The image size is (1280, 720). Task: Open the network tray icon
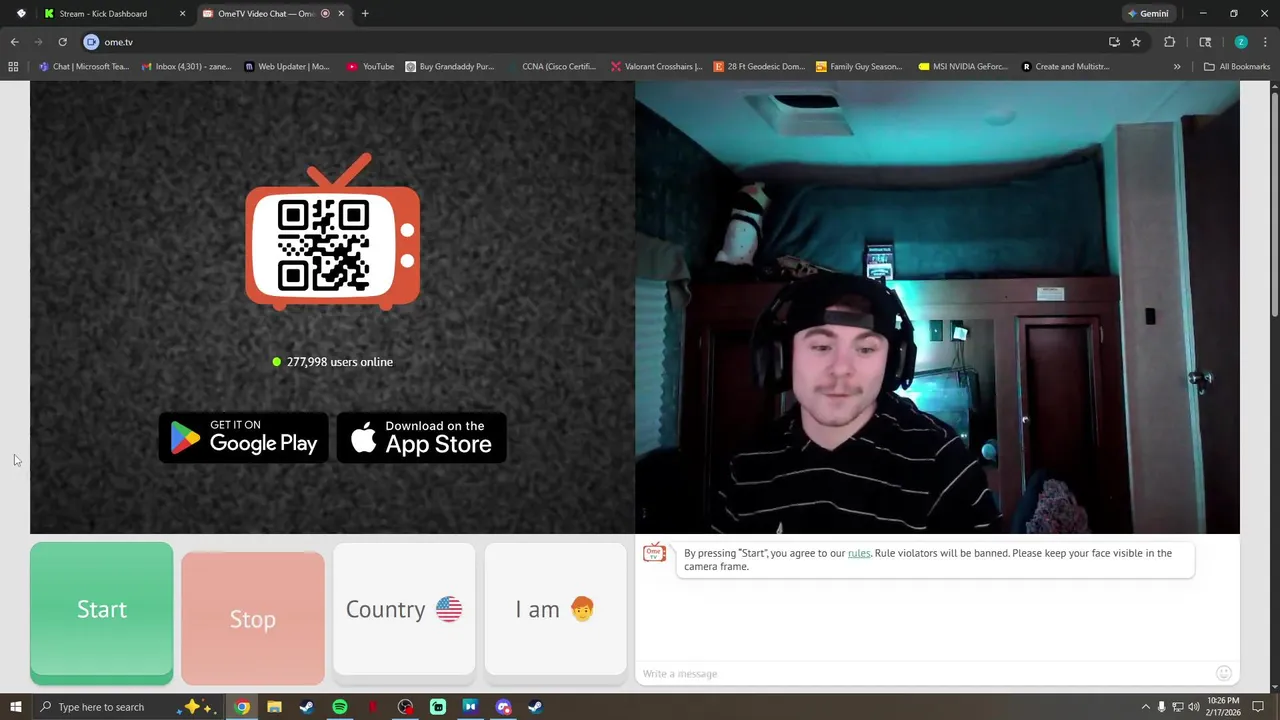(1177, 707)
